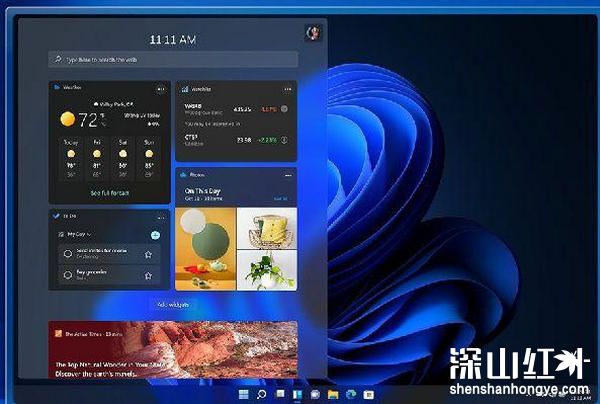Image resolution: width=600 pixels, height=404 pixels.
Task: Select the Sun forecast column
Action: [149, 158]
